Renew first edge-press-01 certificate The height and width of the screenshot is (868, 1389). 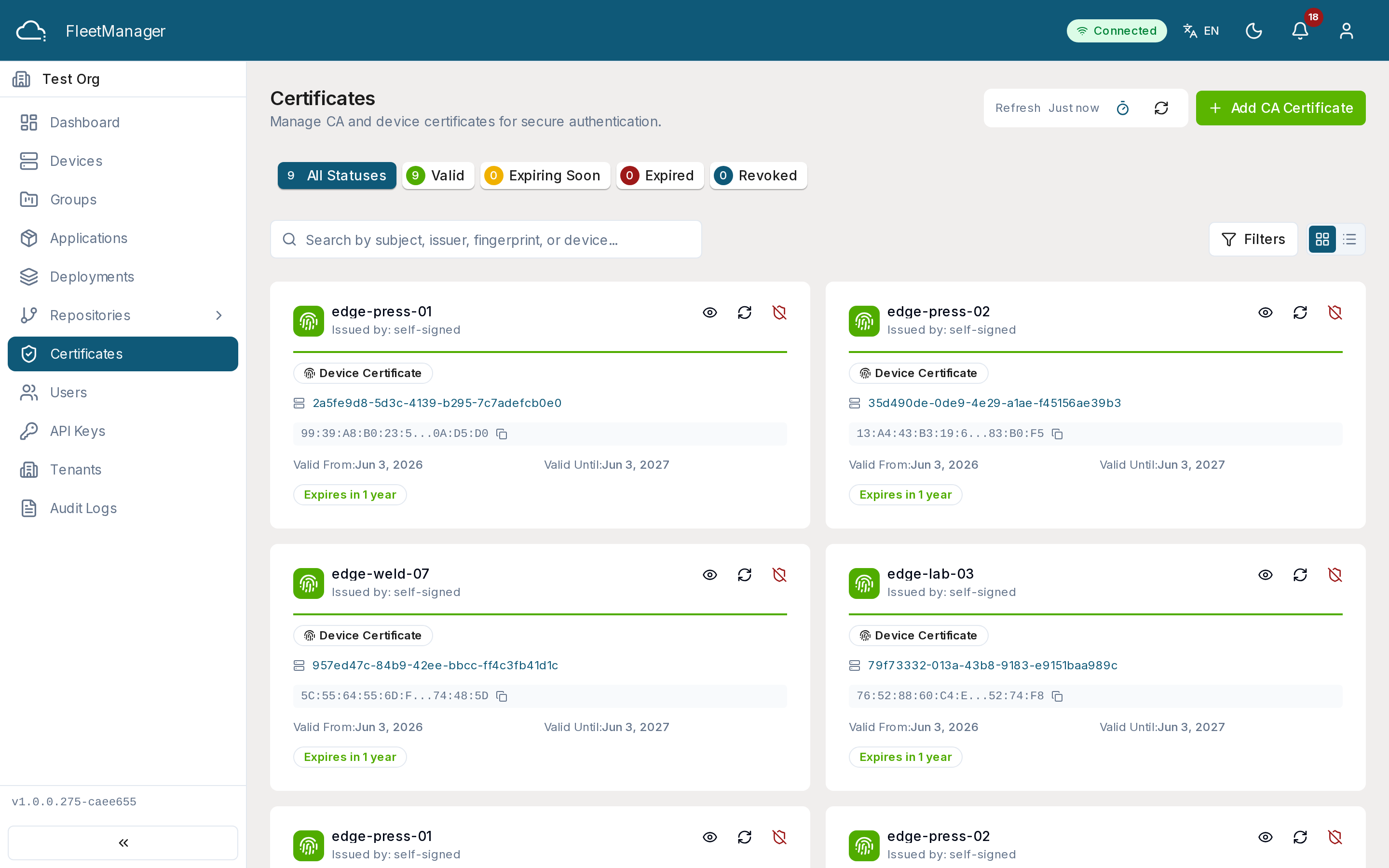745,312
